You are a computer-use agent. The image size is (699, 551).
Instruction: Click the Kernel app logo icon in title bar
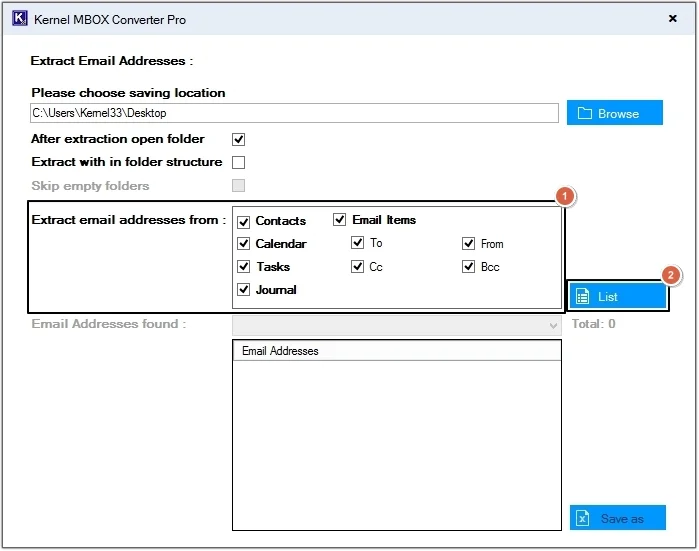pyautogui.click(x=20, y=19)
